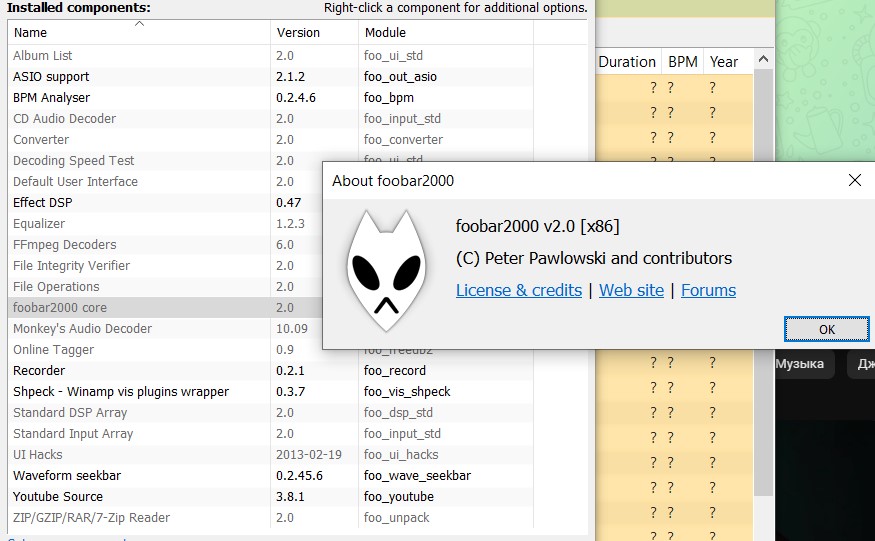Click the Duration playlist column header
Image resolution: width=875 pixels, height=541 pixels.
[627, 62]
